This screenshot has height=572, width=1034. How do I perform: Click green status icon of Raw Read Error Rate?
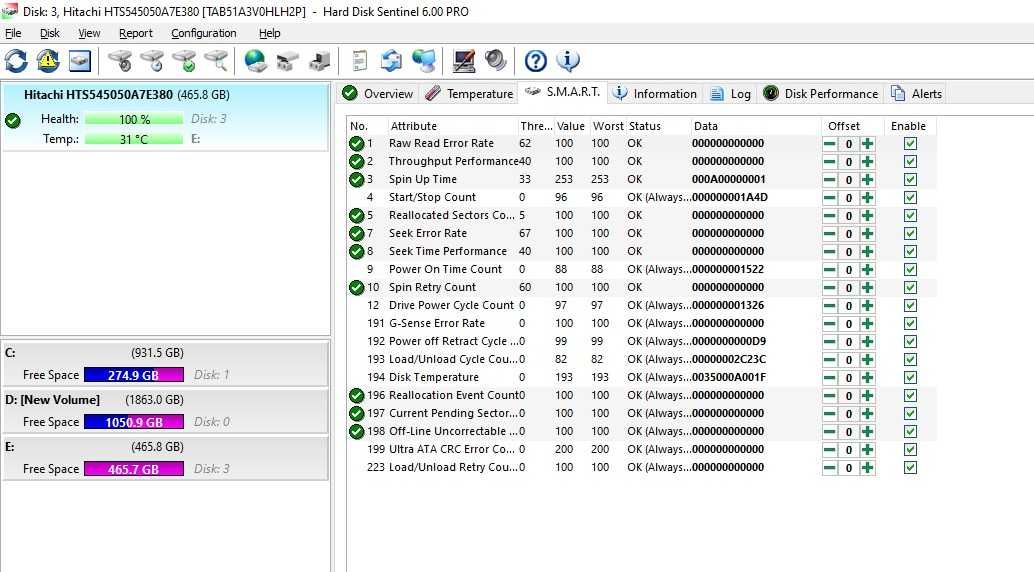pos(356,143)
